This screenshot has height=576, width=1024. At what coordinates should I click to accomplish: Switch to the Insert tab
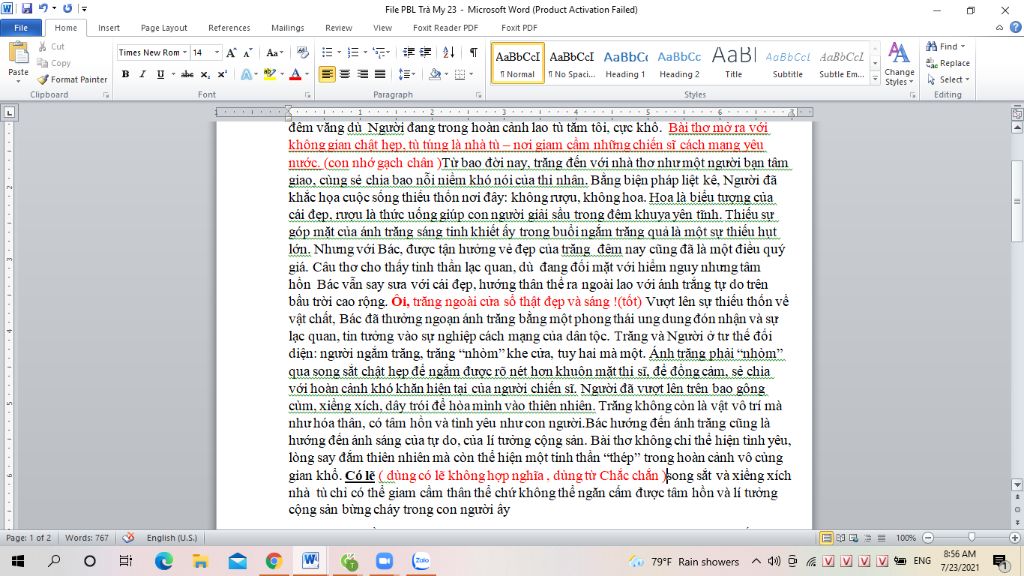click(x=109, y=27)
